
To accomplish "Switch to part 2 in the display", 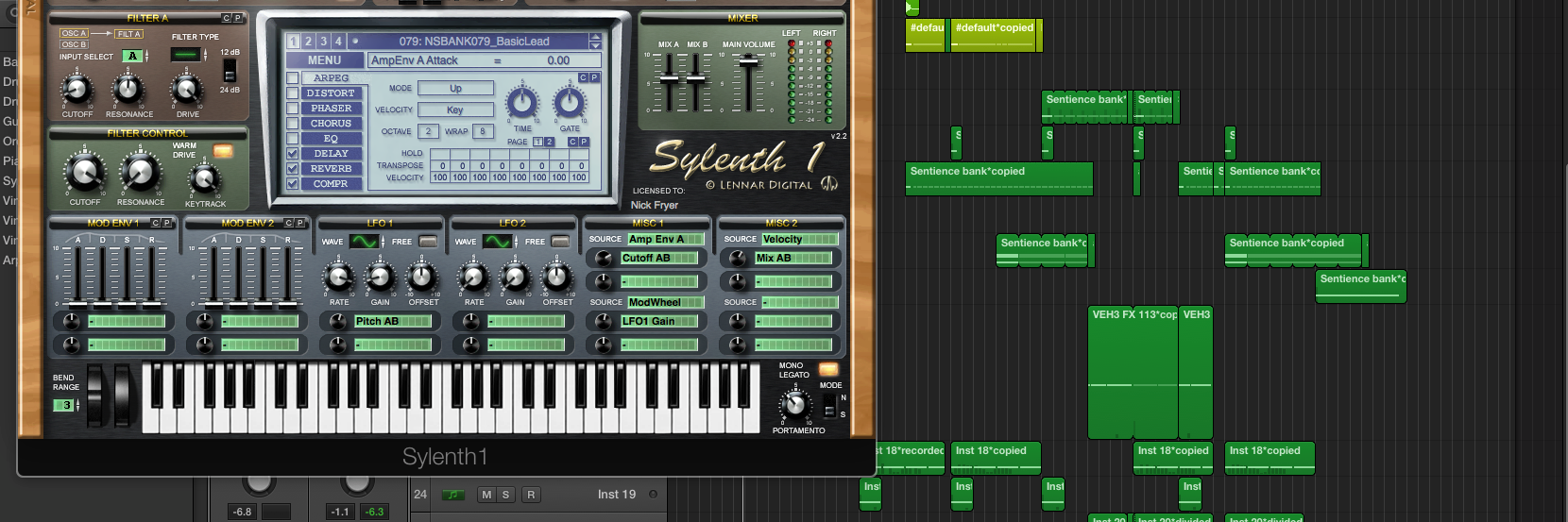I will tap(308, 42).
